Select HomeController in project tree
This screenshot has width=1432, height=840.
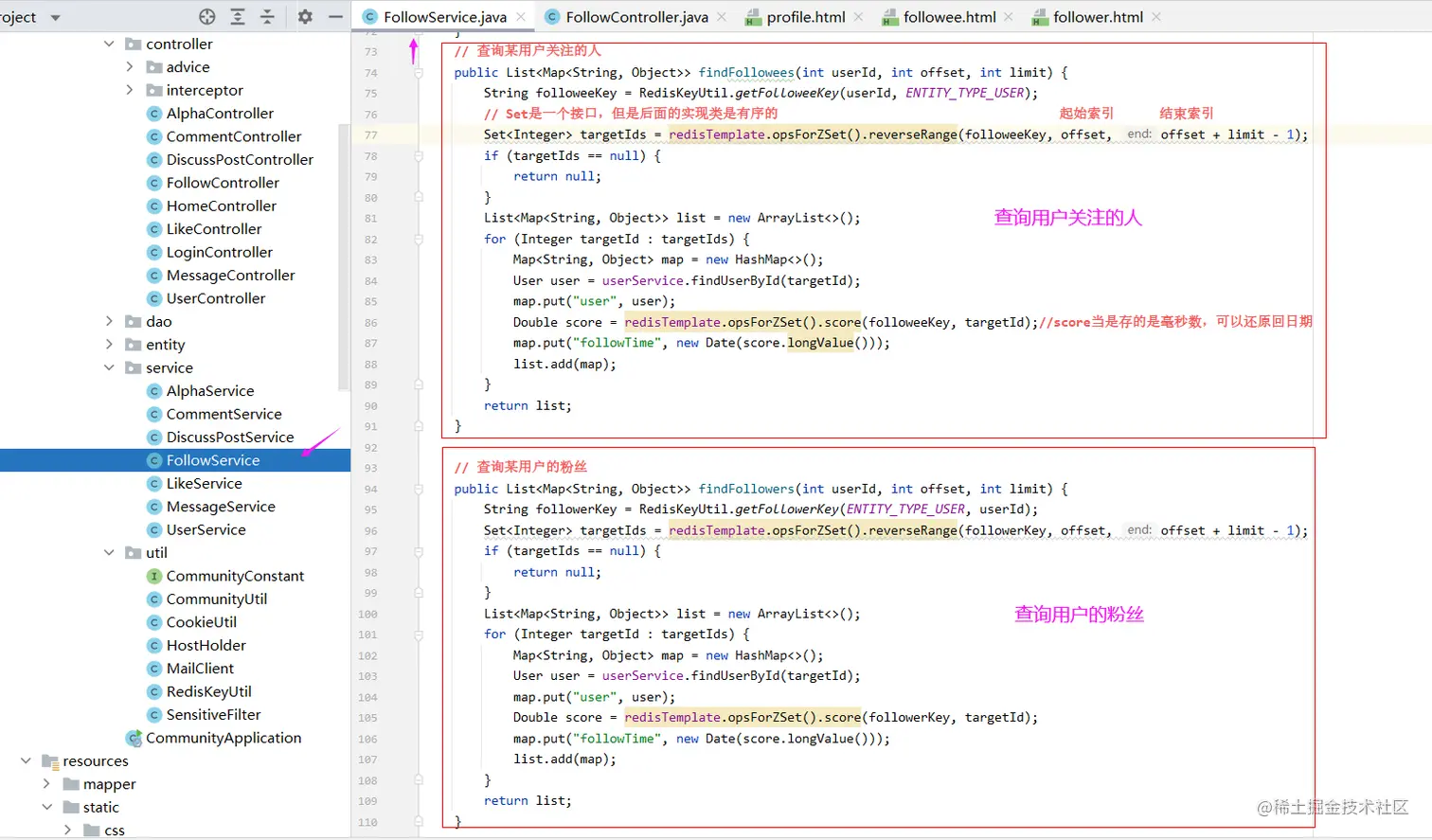(222, 206)
